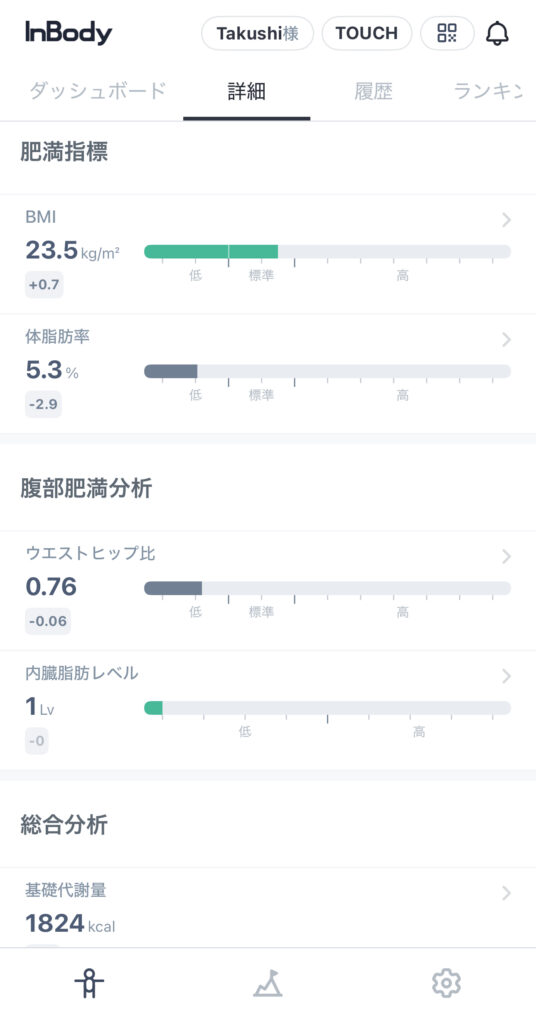Open the goal flag chart icon
Viewport: 536px width, 1024px height.
[x=268, y=983]
